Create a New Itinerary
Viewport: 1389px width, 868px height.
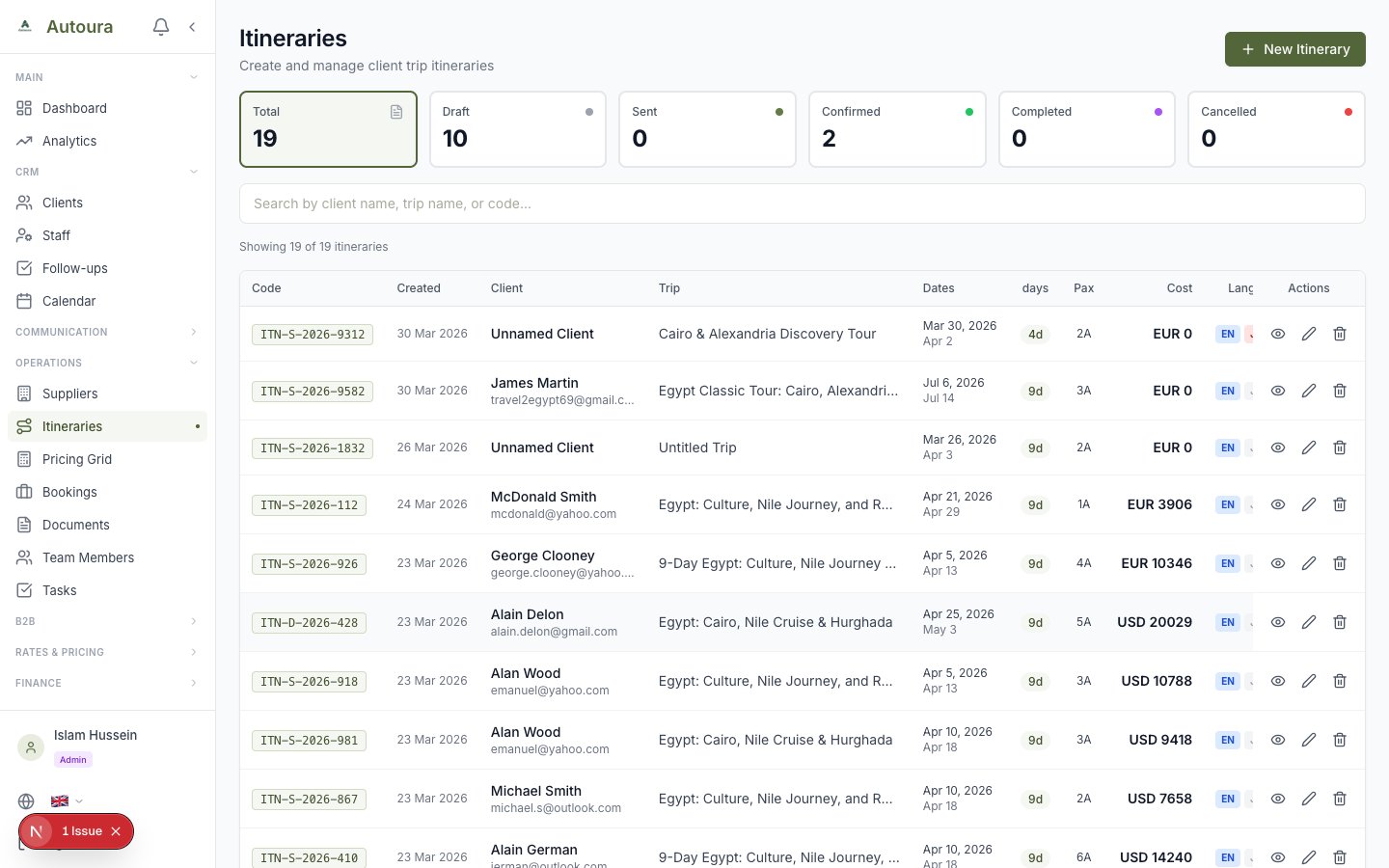1294,49
